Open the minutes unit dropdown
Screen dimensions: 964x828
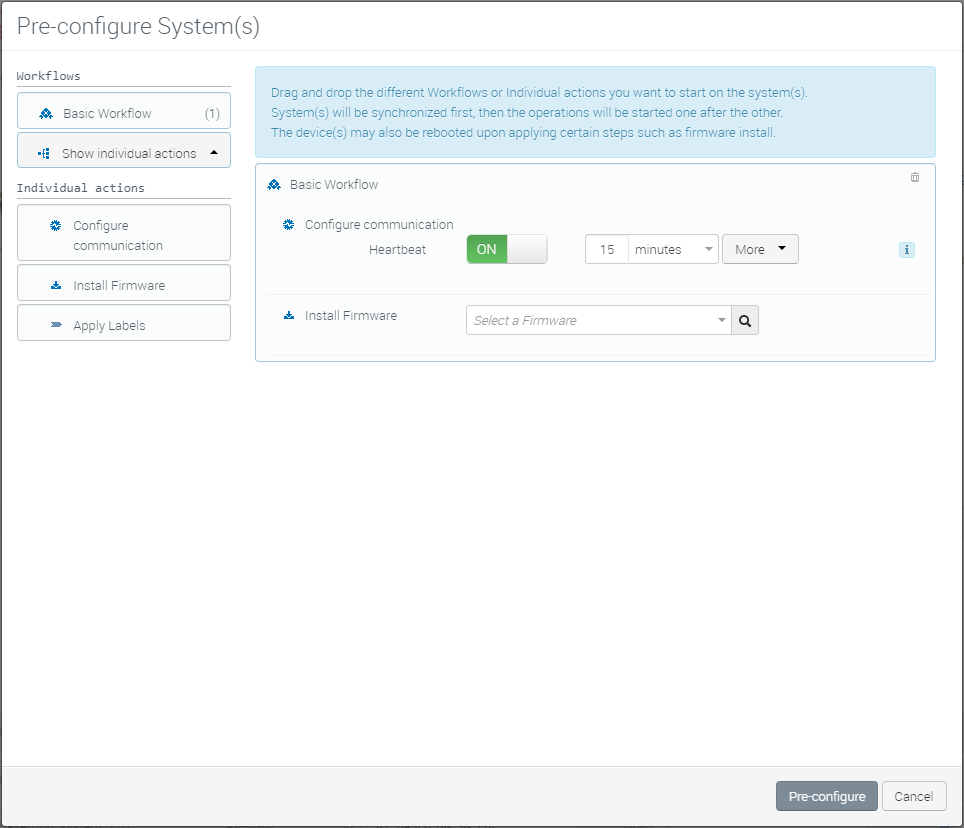coord(673,250)
